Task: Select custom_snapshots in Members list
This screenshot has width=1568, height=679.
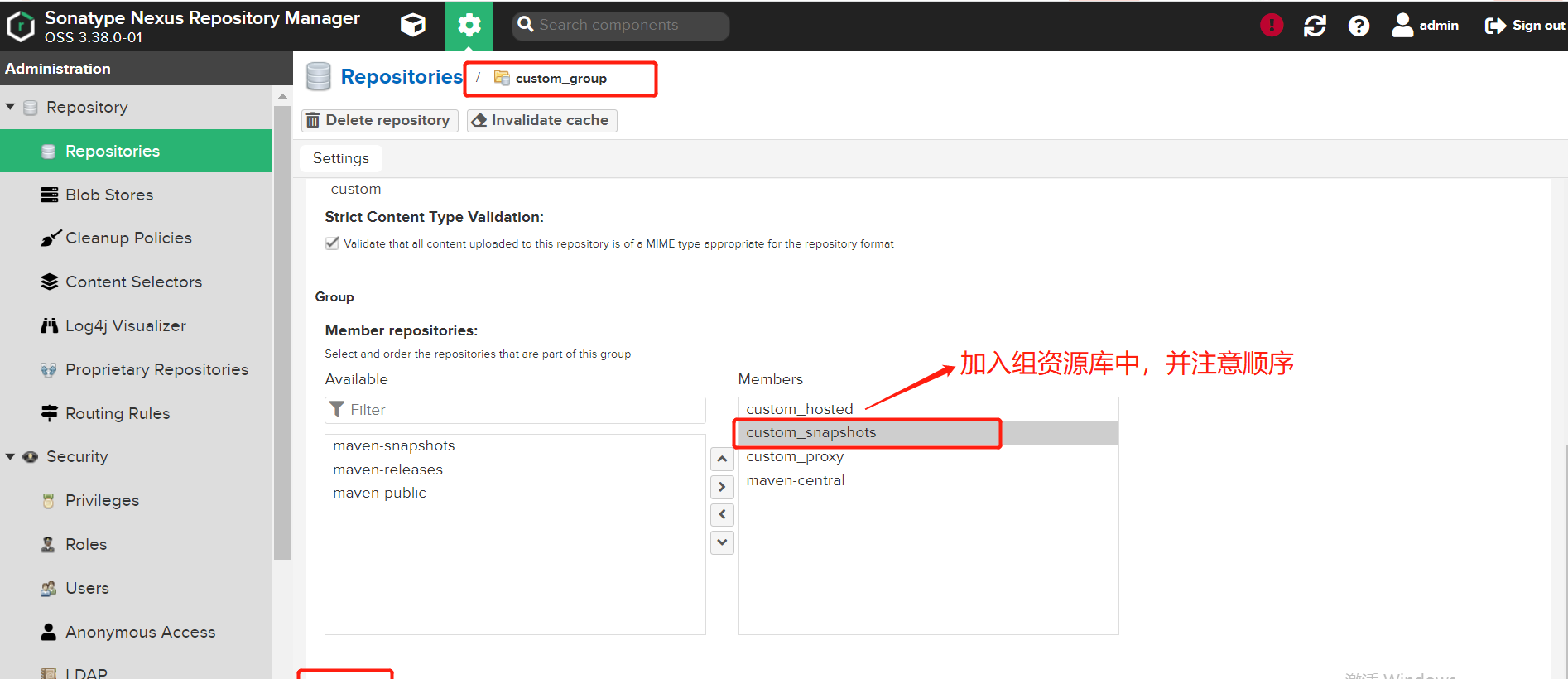Action: (x=928, y=433)
